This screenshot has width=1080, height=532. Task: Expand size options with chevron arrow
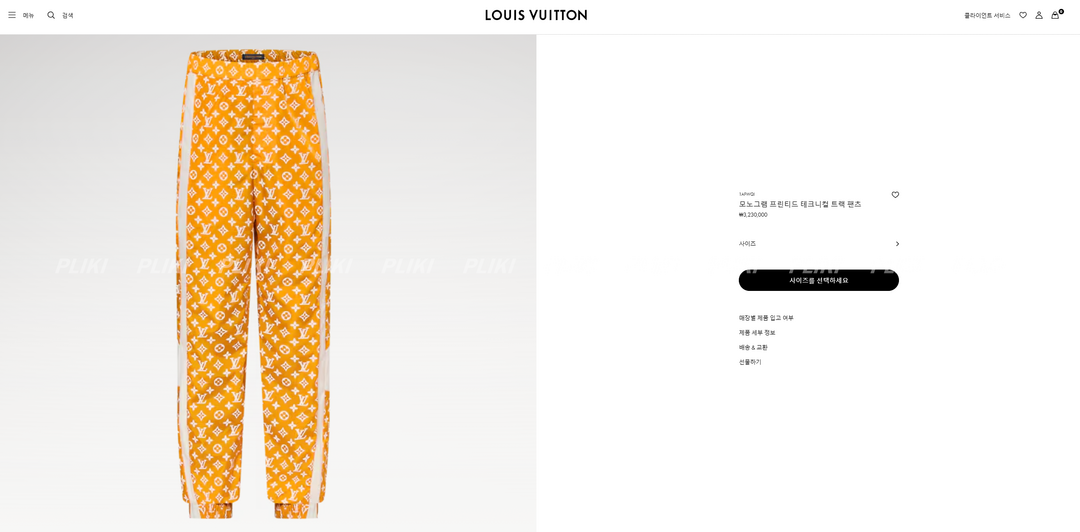tap(897, 244)
